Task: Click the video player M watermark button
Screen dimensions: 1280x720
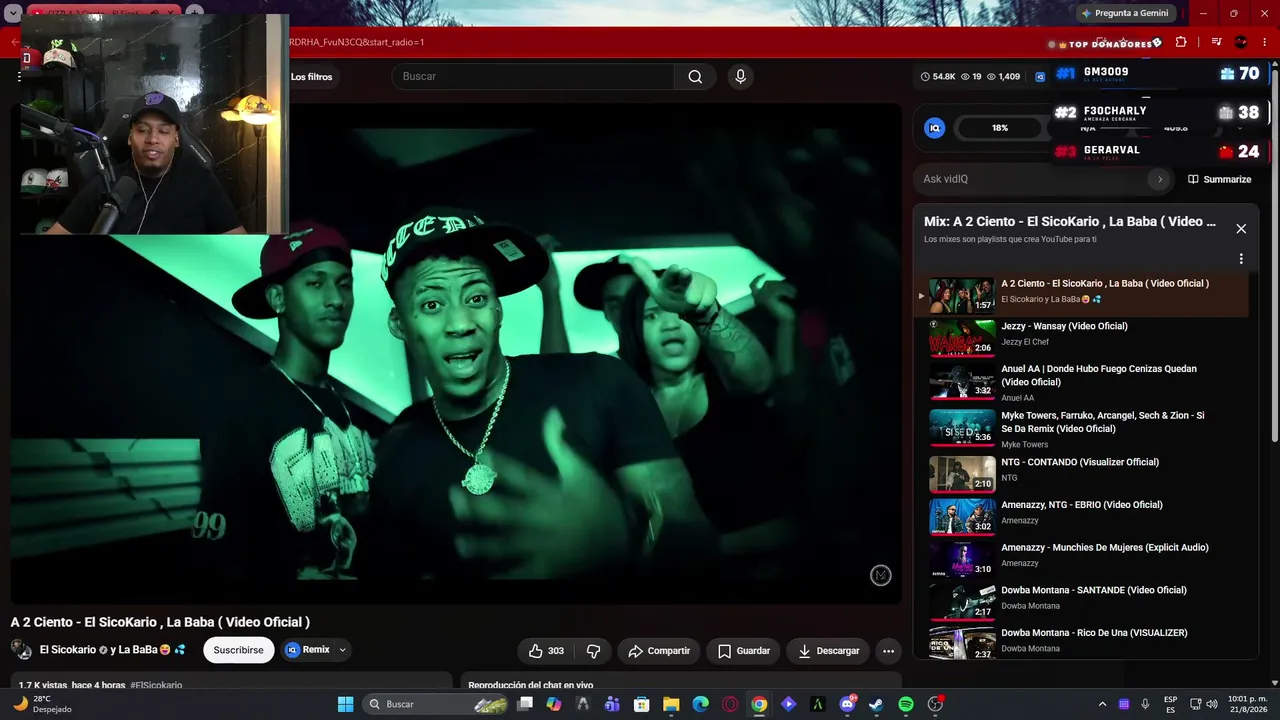Action: click(880, 575)
